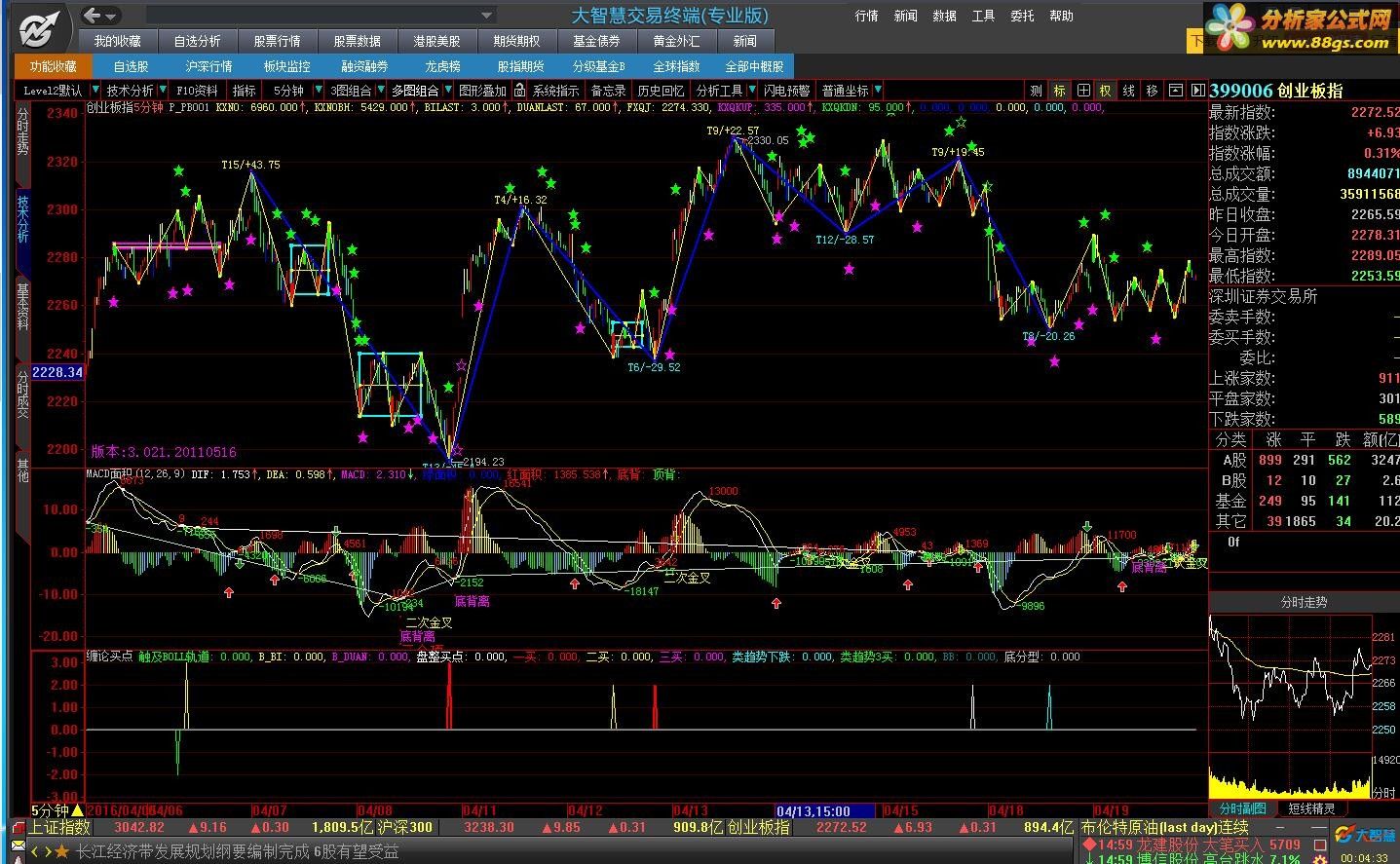Click 全球指数 shortcut

point(676,66)
